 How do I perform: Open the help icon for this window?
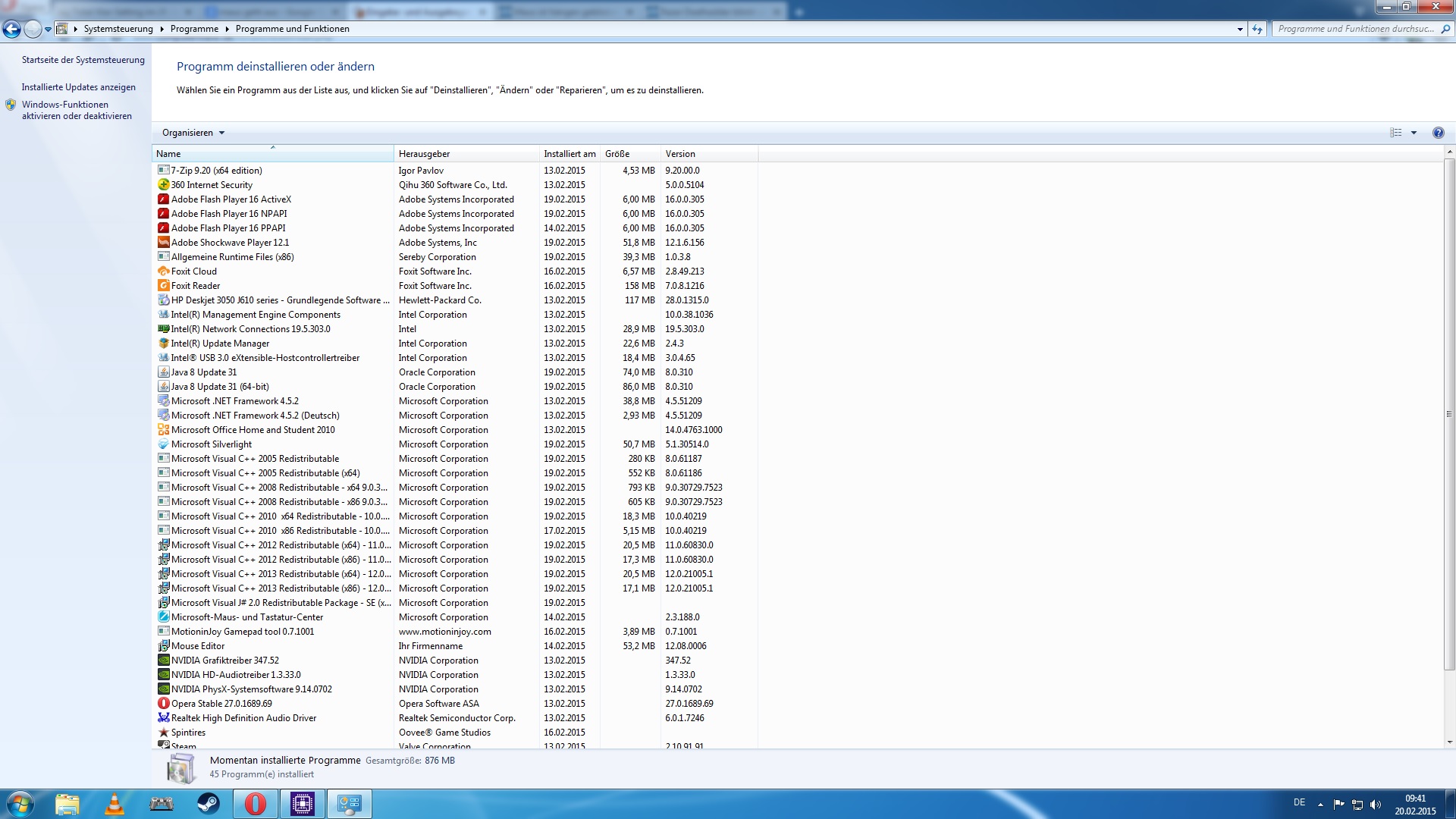(x=1438, y=133)
